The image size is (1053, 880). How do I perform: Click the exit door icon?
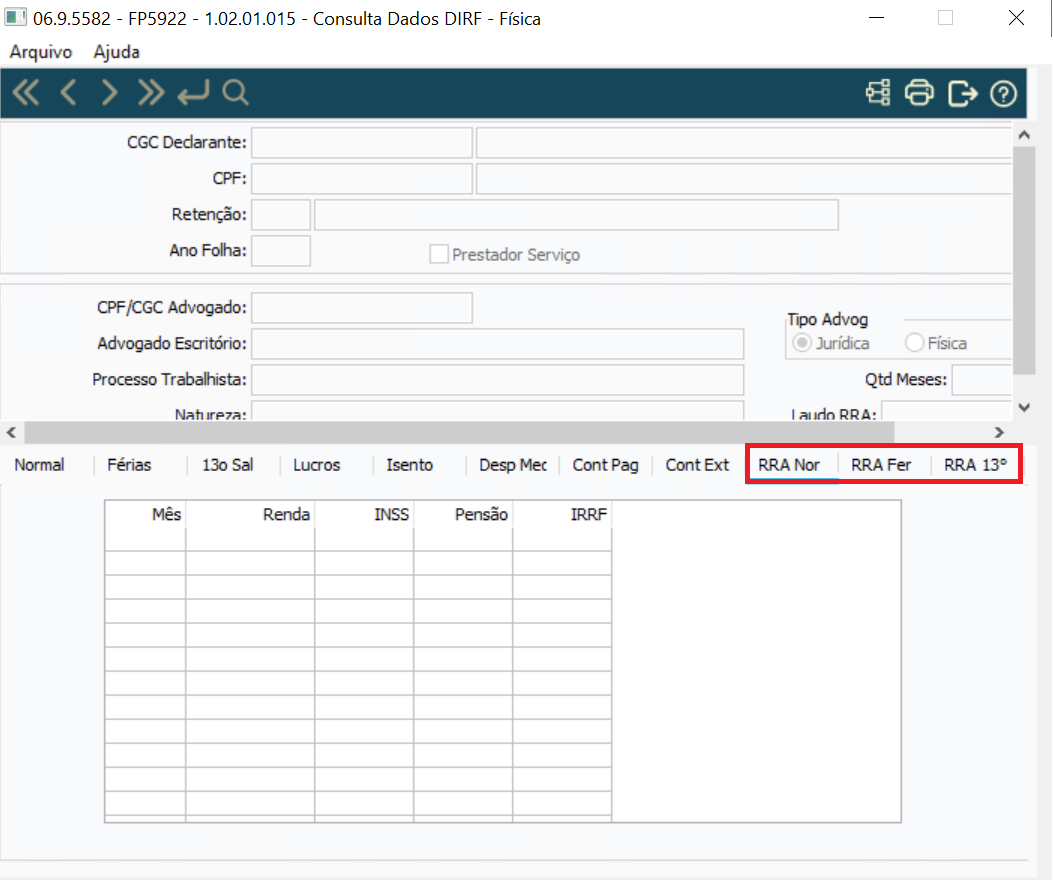(962, 93)
